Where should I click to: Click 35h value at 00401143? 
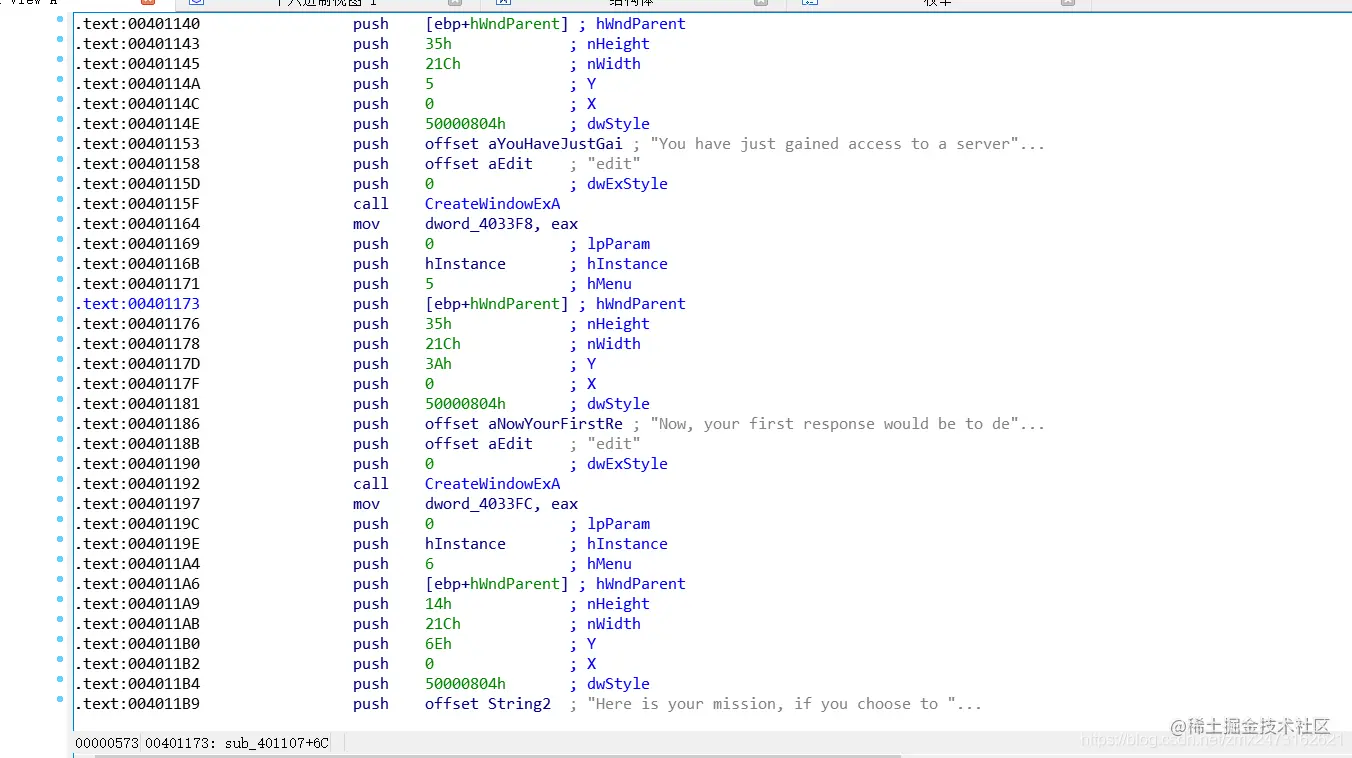click(438, 44)
